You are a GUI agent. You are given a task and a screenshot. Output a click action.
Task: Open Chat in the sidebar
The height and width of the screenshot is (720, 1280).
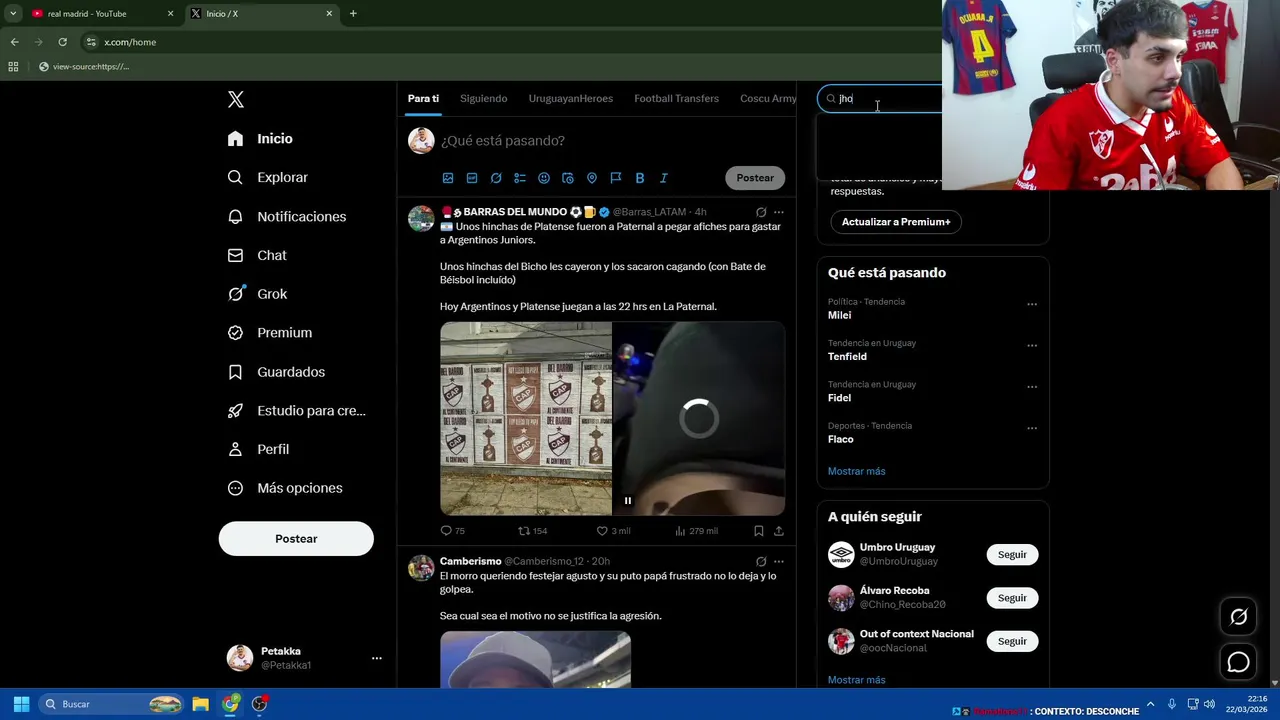257,255
